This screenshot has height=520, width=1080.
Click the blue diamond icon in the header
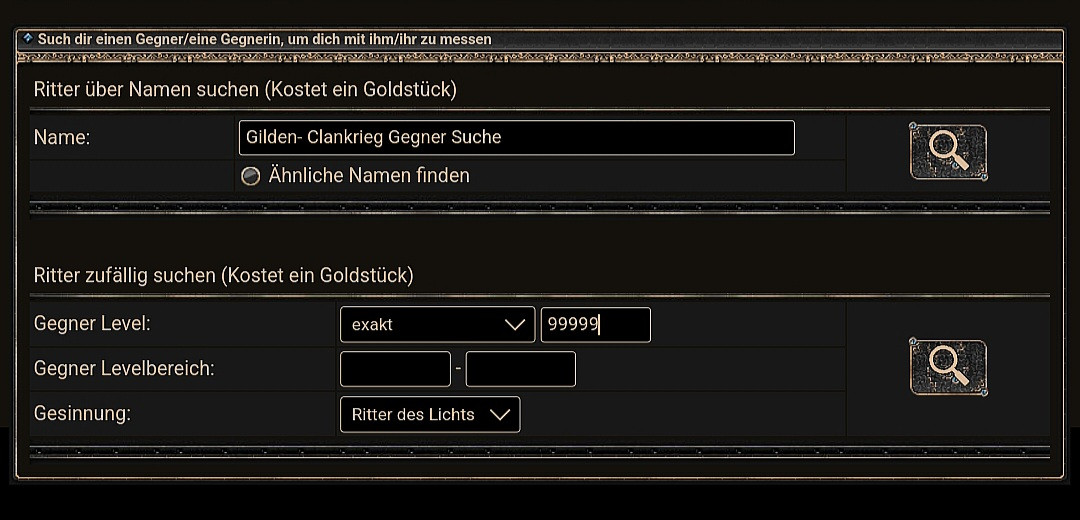click(28, 38)
